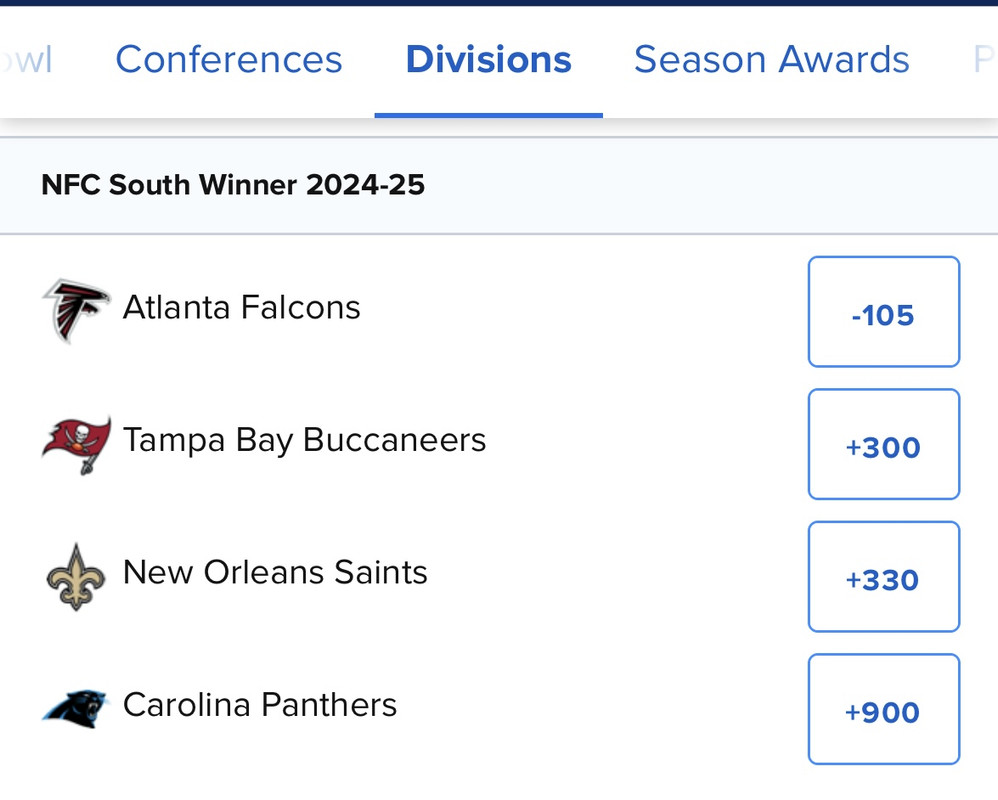Click the Tampa Bay Buccaneers flag logo
Image resolution: width=998 pixels, height=800 pixels.
click(76, 444)
